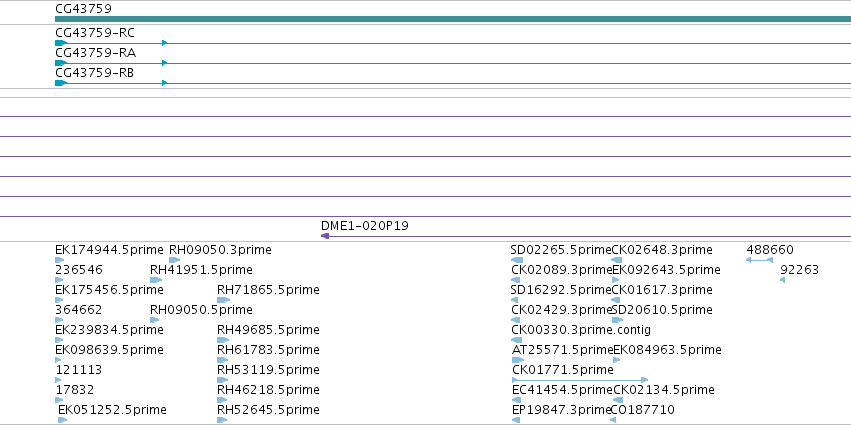851x425 pixels.
Task: Select EST label EP19847.3prime
Action: 562,409
